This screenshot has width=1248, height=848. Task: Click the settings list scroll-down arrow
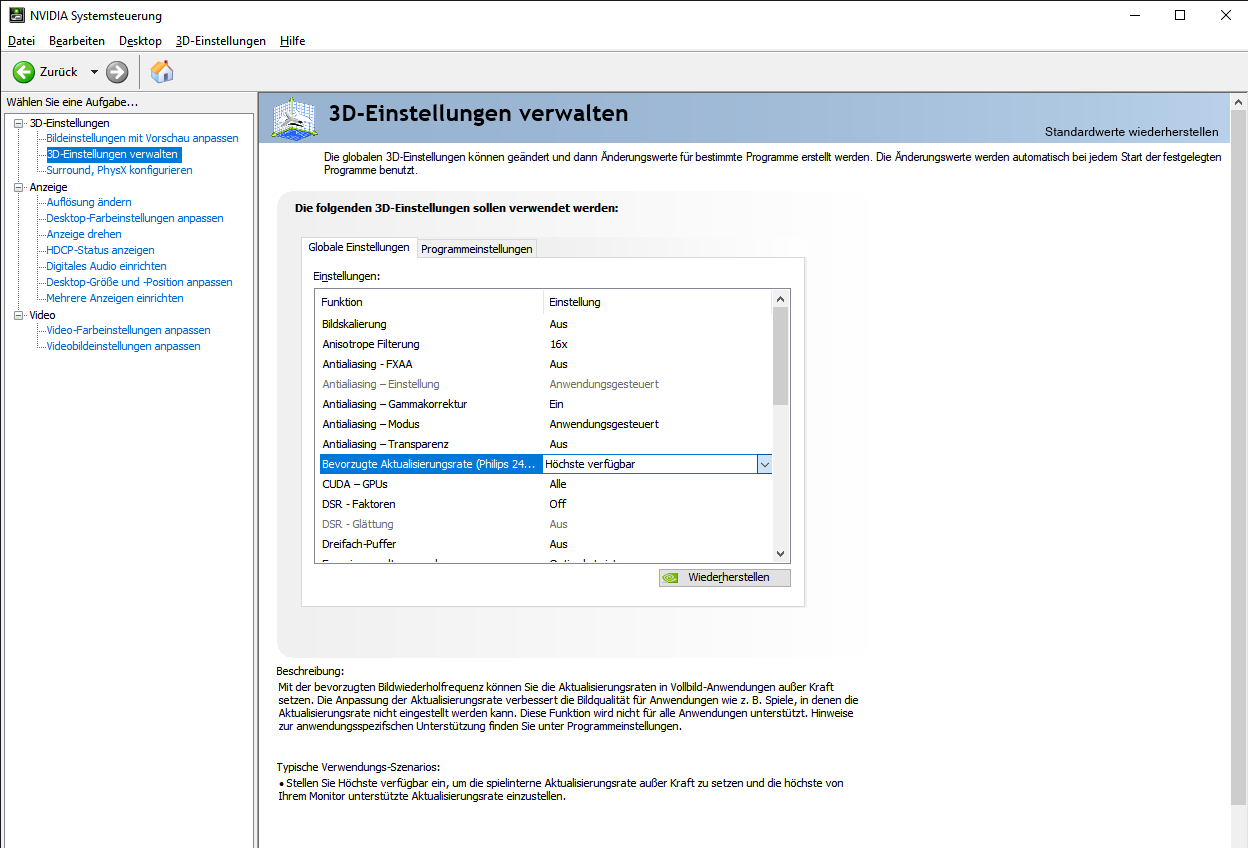[x=781, y=553]
